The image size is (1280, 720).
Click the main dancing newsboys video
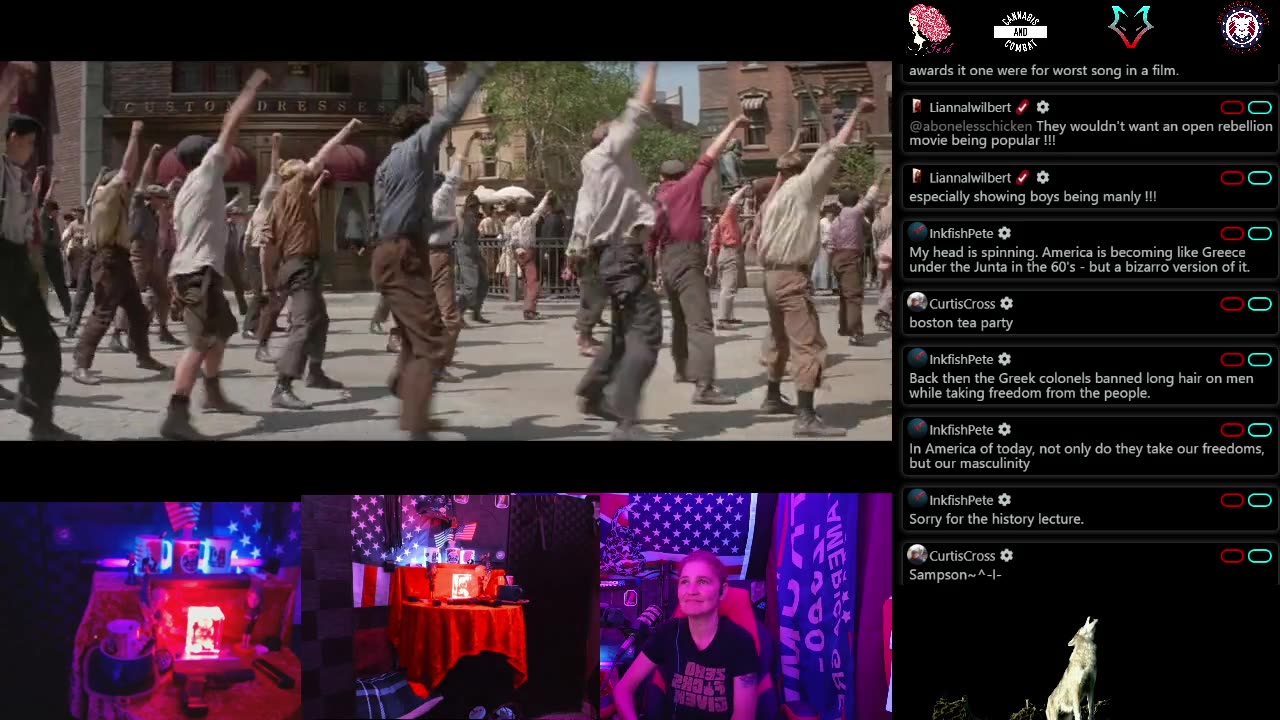pos(445,251)
